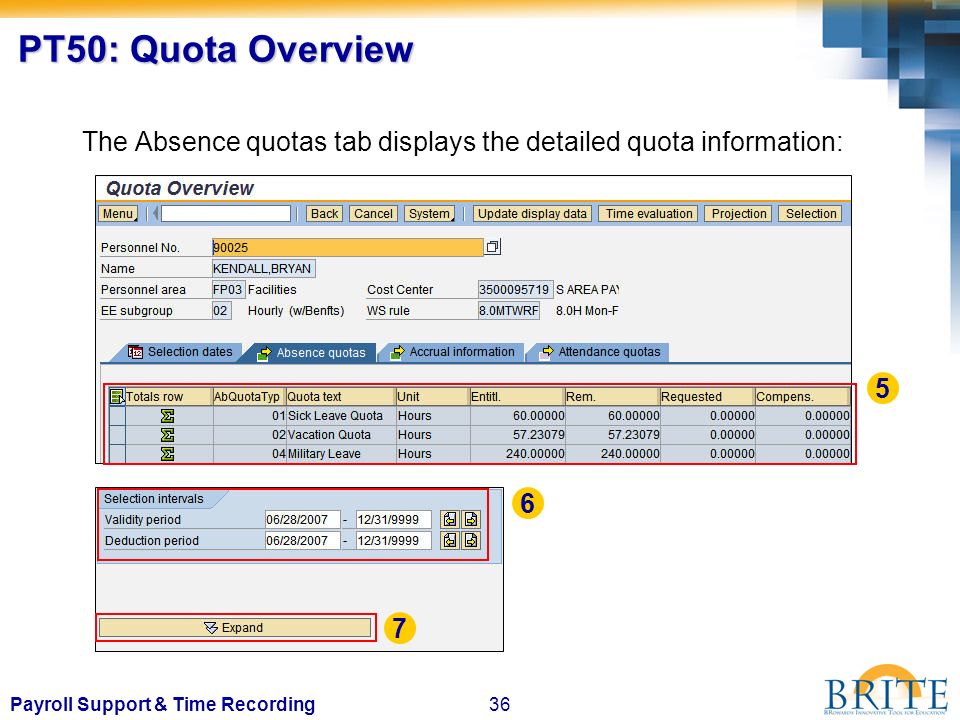Select the Military Leave row selector
Viewport: 960px width, 720px height.
117,454
